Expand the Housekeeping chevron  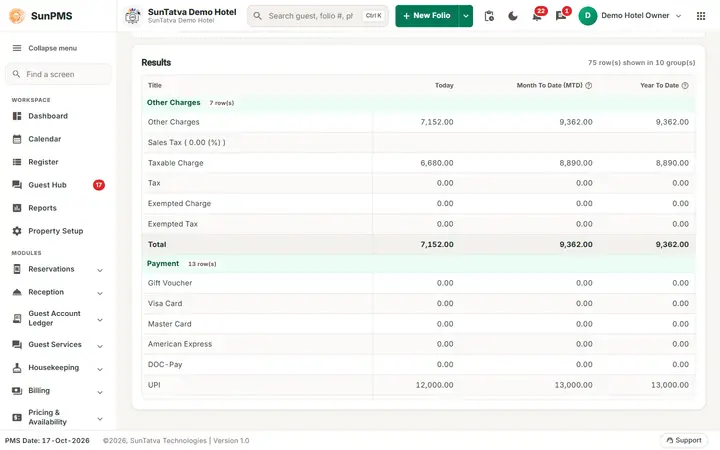[100, 369]
